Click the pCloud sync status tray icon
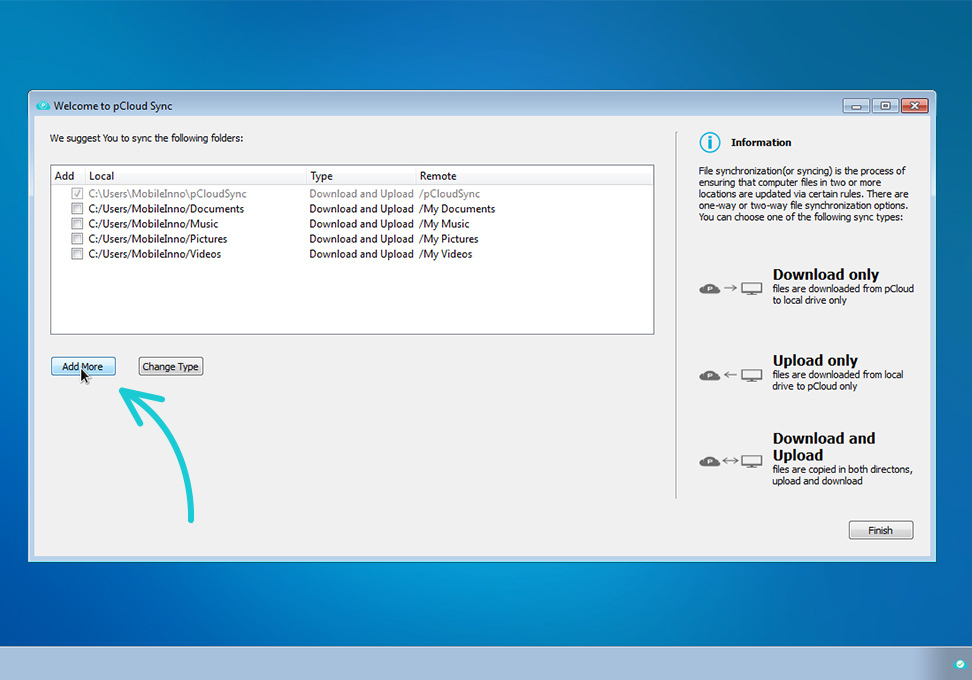The width and height of the screenshot is (972, 680). point(960,664)
